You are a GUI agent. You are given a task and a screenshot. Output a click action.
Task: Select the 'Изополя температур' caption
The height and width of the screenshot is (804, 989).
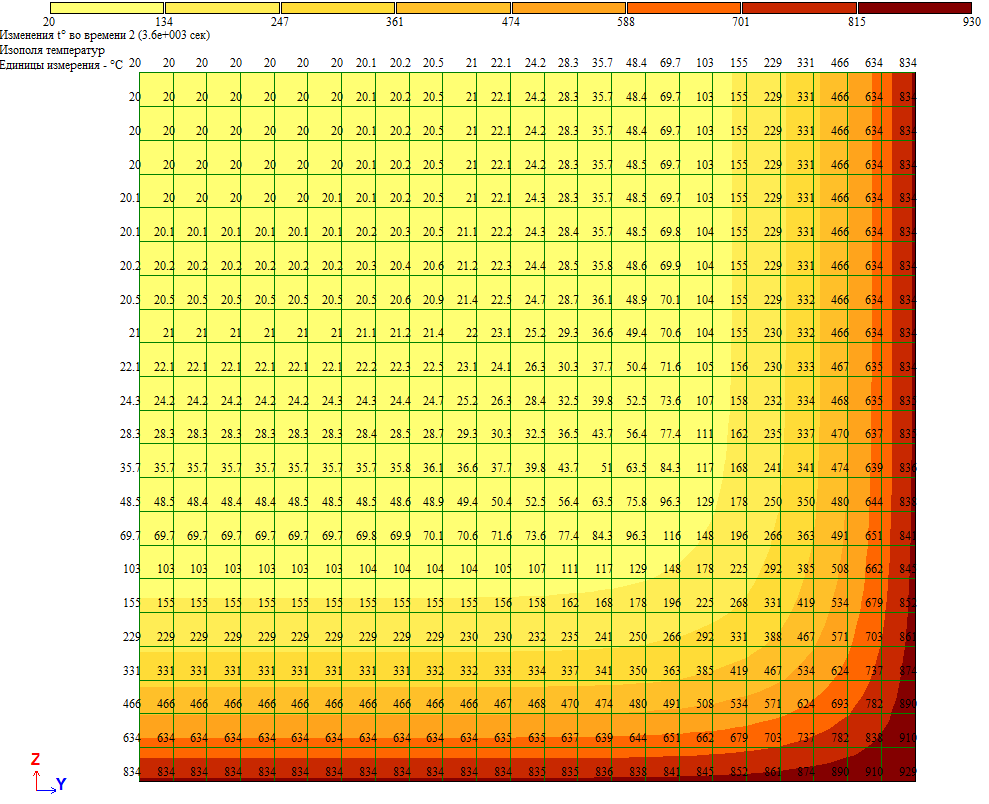(52, 49)
